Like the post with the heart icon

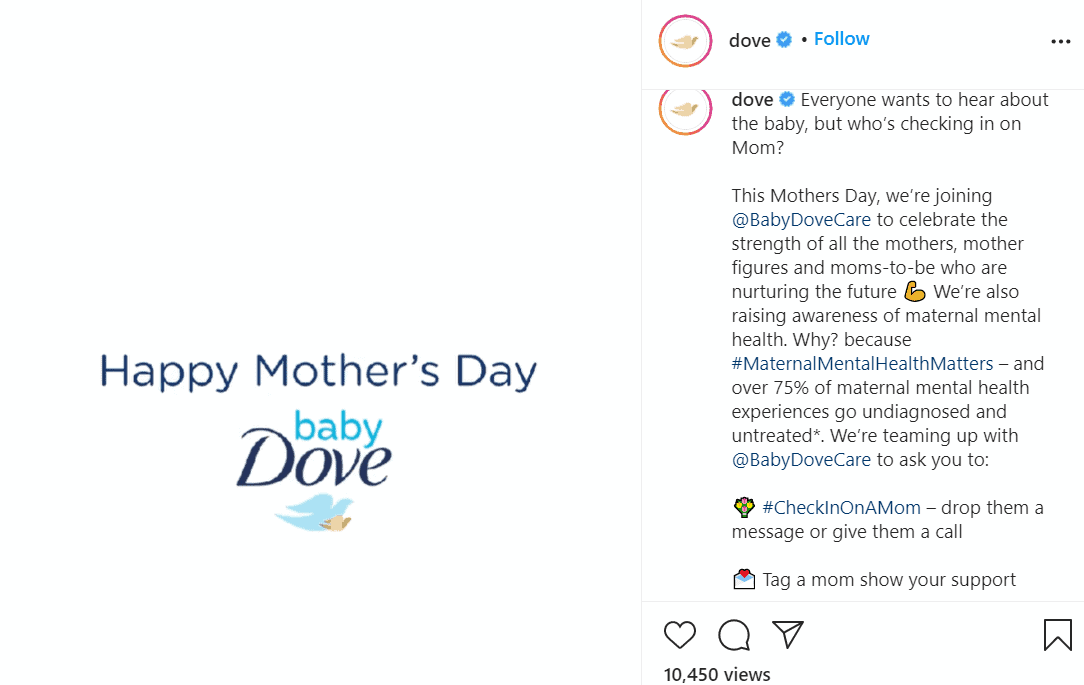point(680,635)
